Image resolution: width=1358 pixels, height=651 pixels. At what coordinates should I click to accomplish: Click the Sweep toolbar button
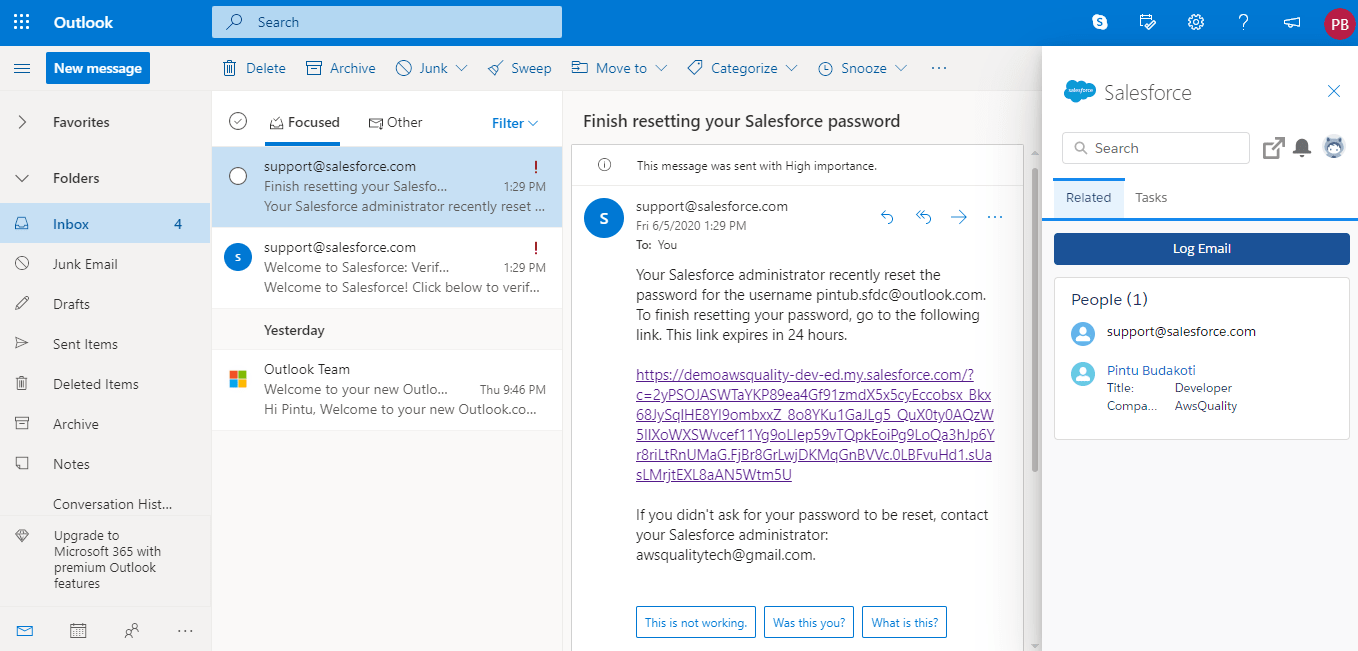pyautogui.click(x=519, y=68)
